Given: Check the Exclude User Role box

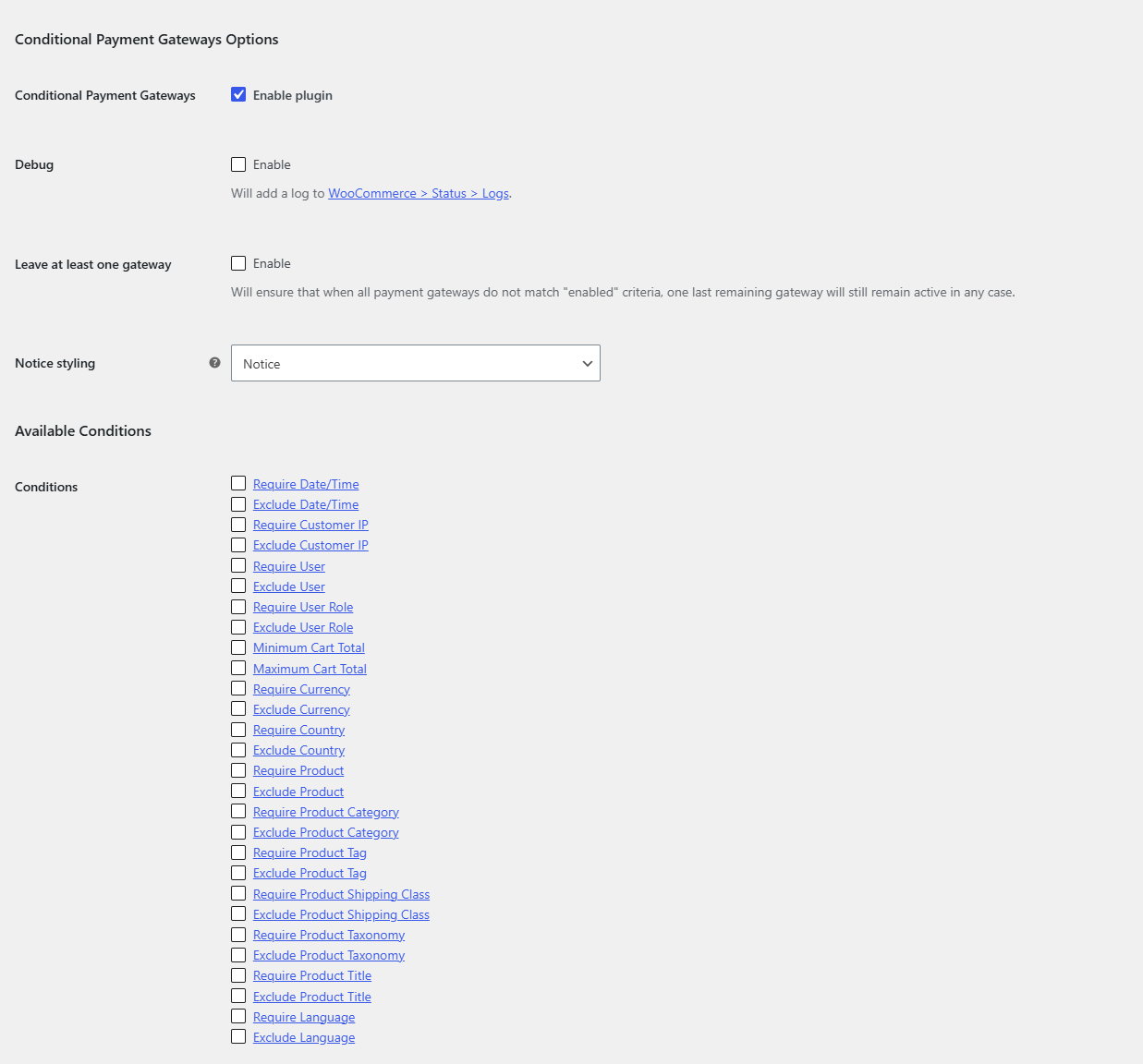Looking at the screenshot, I should pos(238,627).
